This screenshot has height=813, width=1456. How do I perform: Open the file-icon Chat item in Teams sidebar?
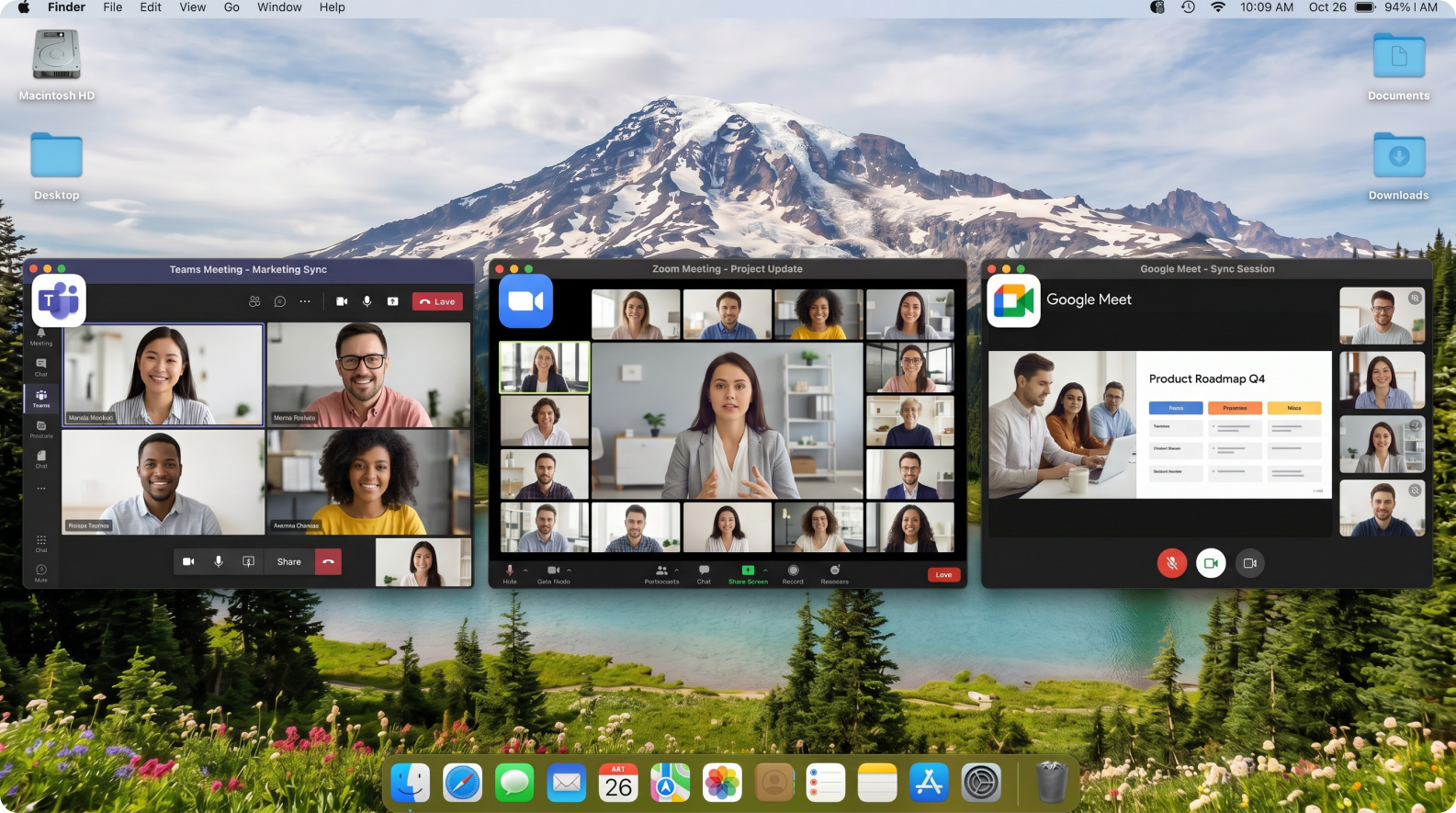coord(41,459)
